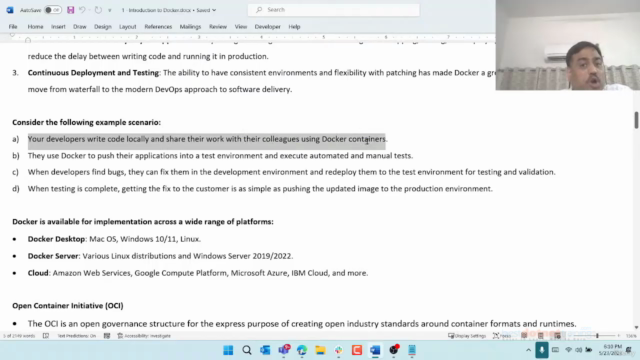Image resolution: width=640 pixels, height=360 pixels.
Task: Click inside the Search box
Action: [333, 10]
